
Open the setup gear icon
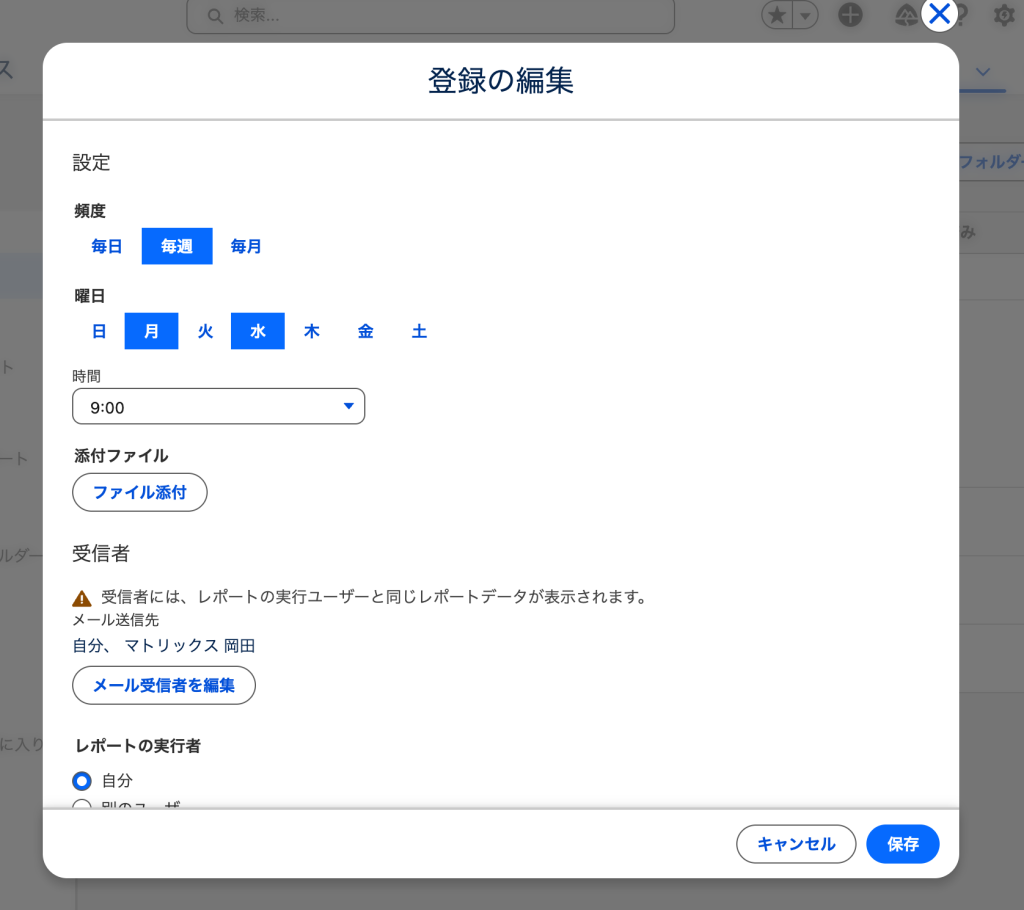tap(1003, 15)
